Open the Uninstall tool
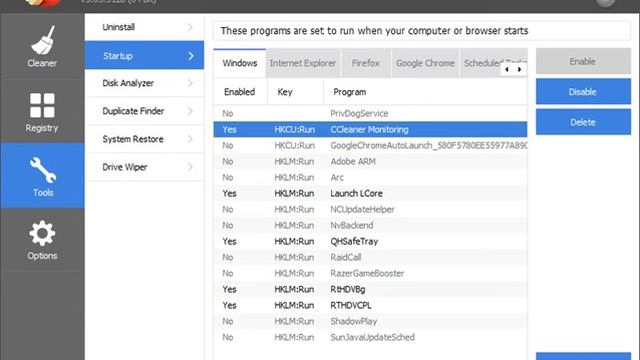This screenshot has width=640, height=360. [144, 27]
